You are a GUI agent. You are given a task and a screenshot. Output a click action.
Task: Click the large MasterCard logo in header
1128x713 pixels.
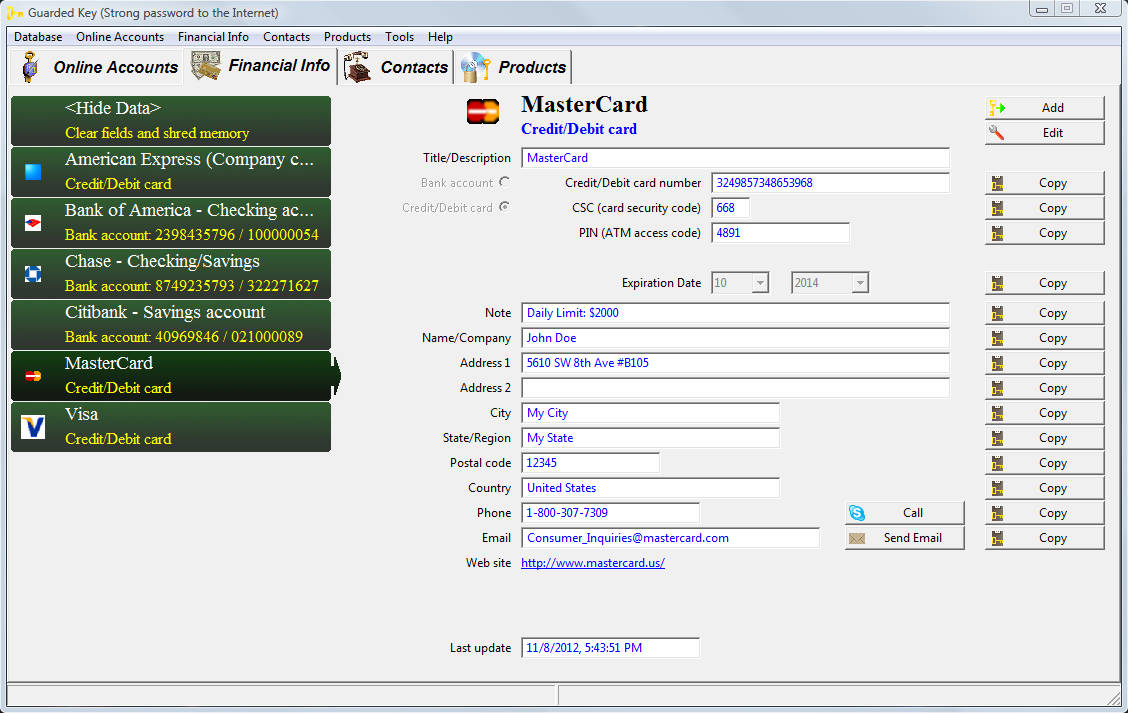pos(483,112)
